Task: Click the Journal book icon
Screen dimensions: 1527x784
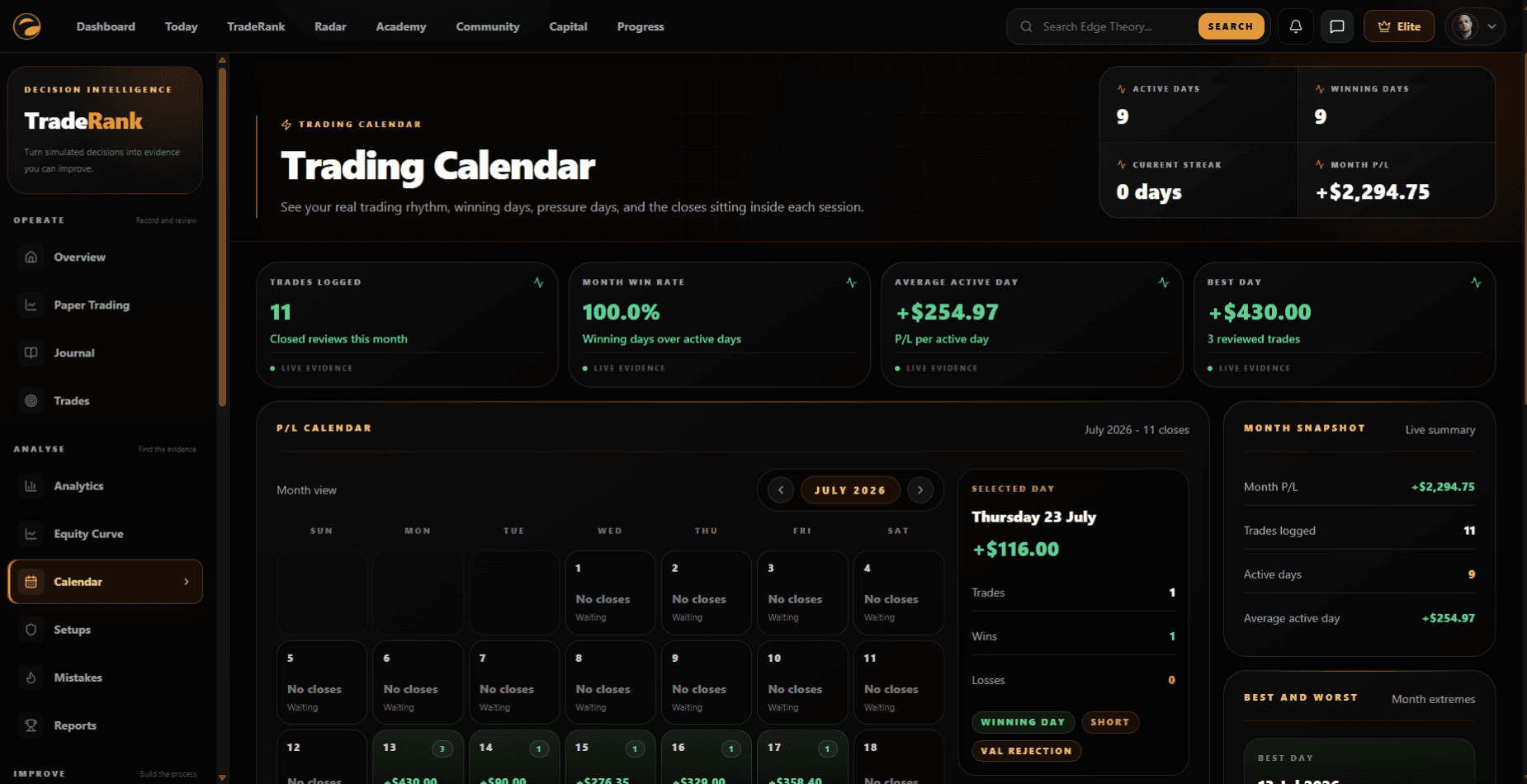Action: (31, 352)
